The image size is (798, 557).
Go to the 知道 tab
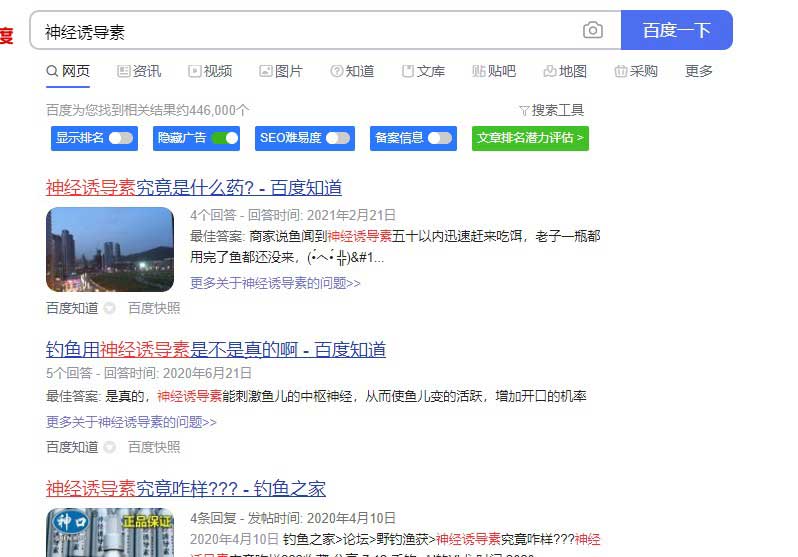pos(352,71)
